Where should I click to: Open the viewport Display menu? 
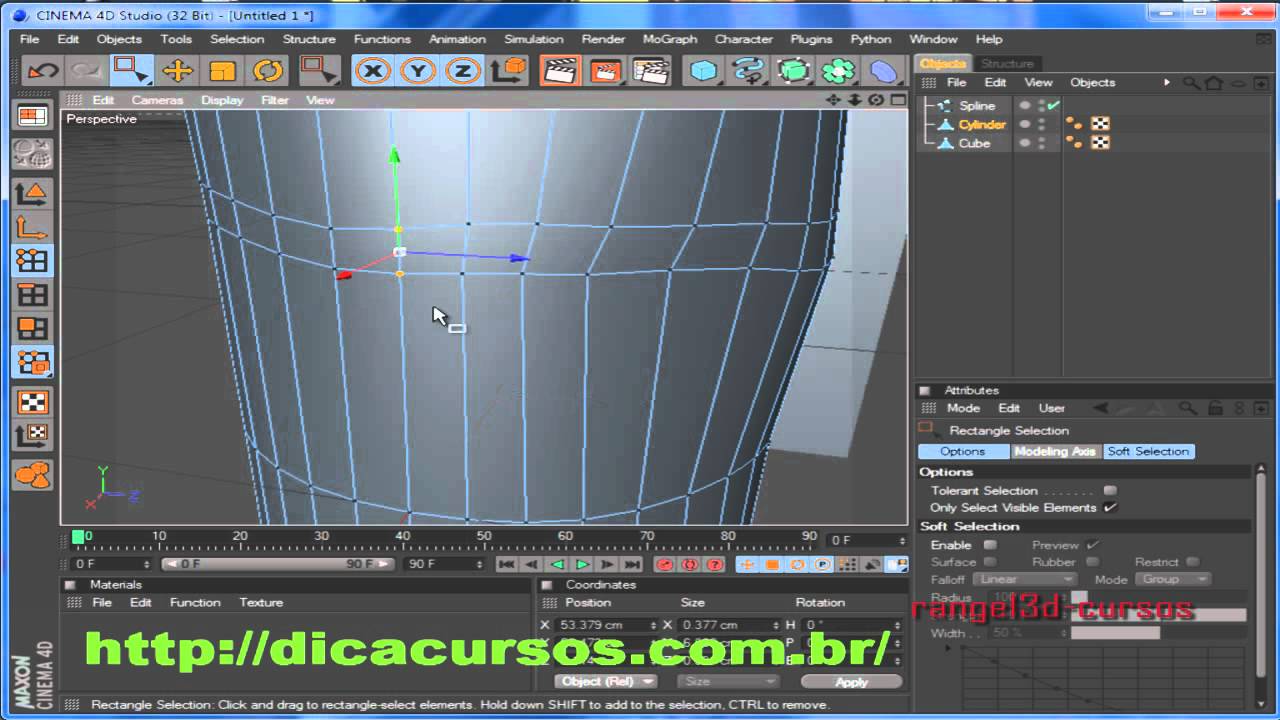click(222, 100)
